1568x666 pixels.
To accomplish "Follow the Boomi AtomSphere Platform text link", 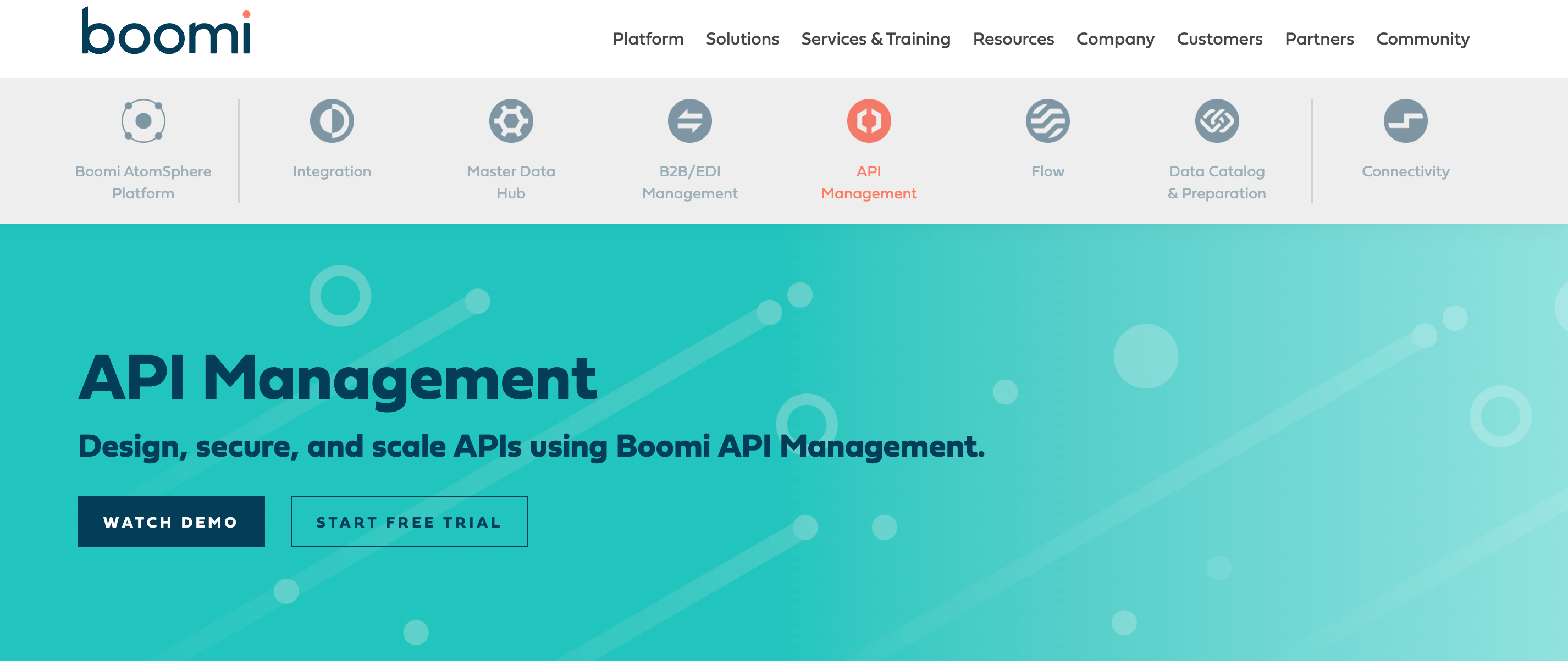I will (143, 182).
